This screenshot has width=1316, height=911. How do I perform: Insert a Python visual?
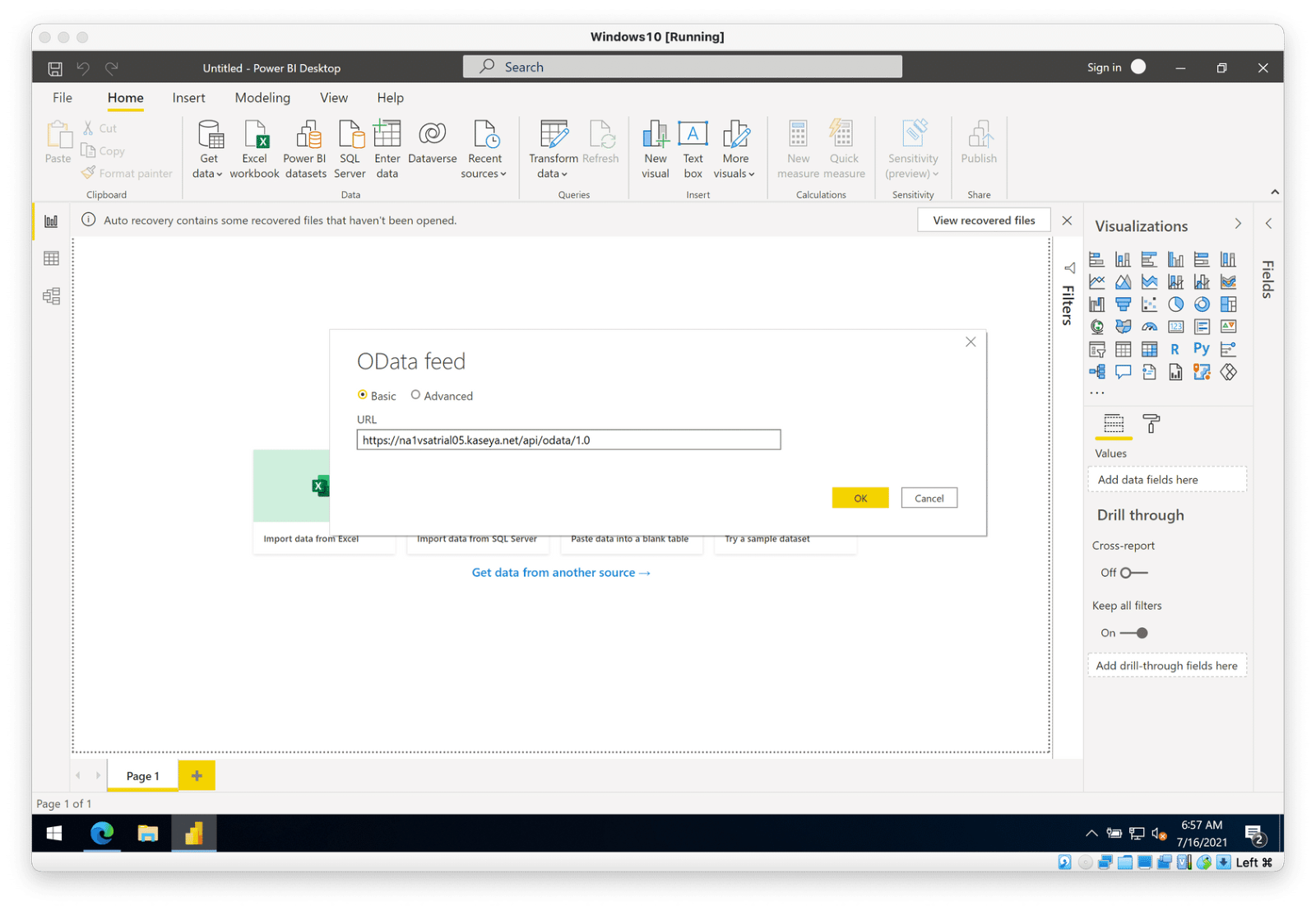point(1202,349)
